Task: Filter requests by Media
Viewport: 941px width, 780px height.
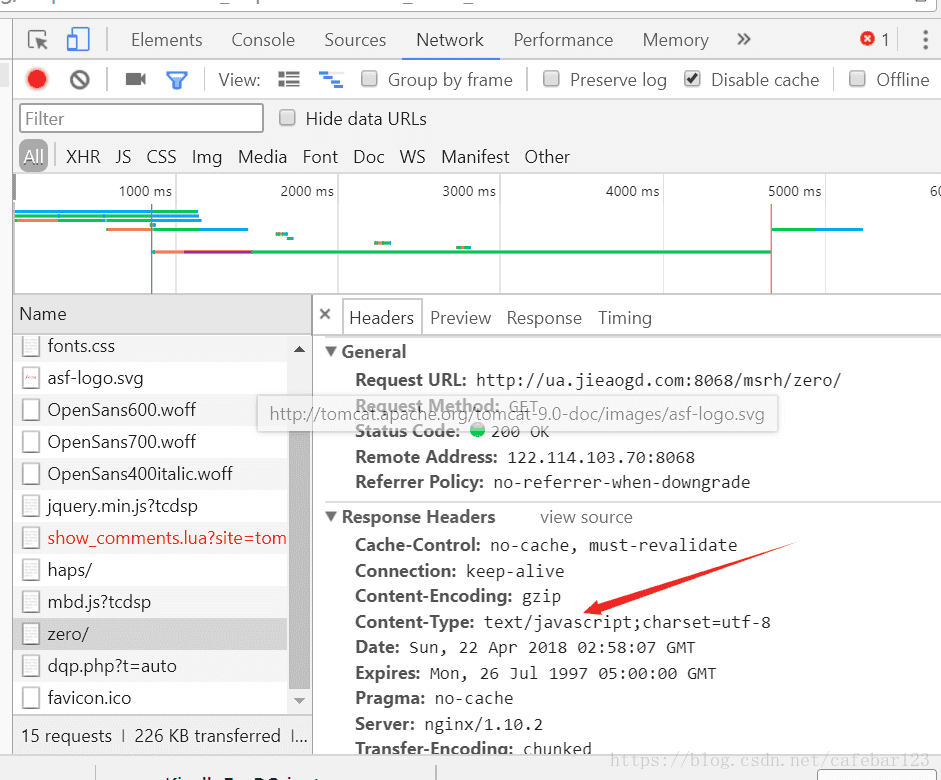Action: click(262, 157)
